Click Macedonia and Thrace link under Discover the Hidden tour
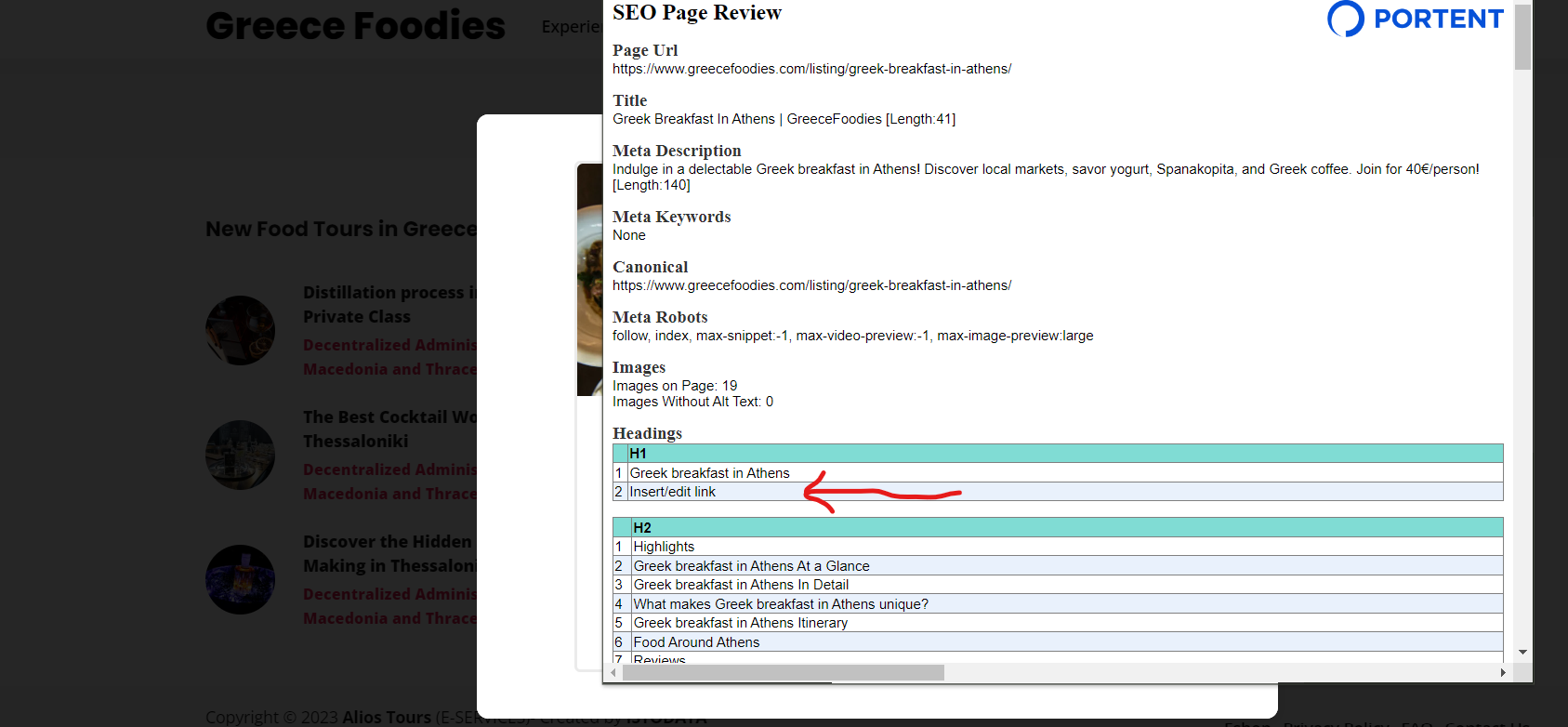1568x727 pixels. point(389,618)
